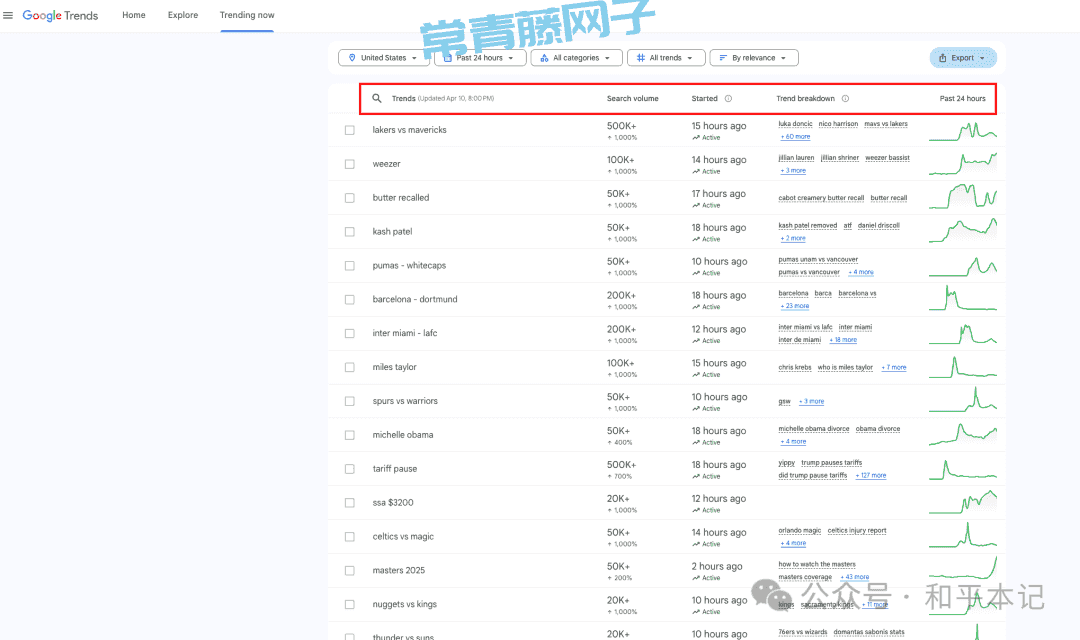Viewport: 1080px width, 640px height.
Task: Open the 'masters 2025' trend
Action: pyautogui.click(x=399, y=570)
